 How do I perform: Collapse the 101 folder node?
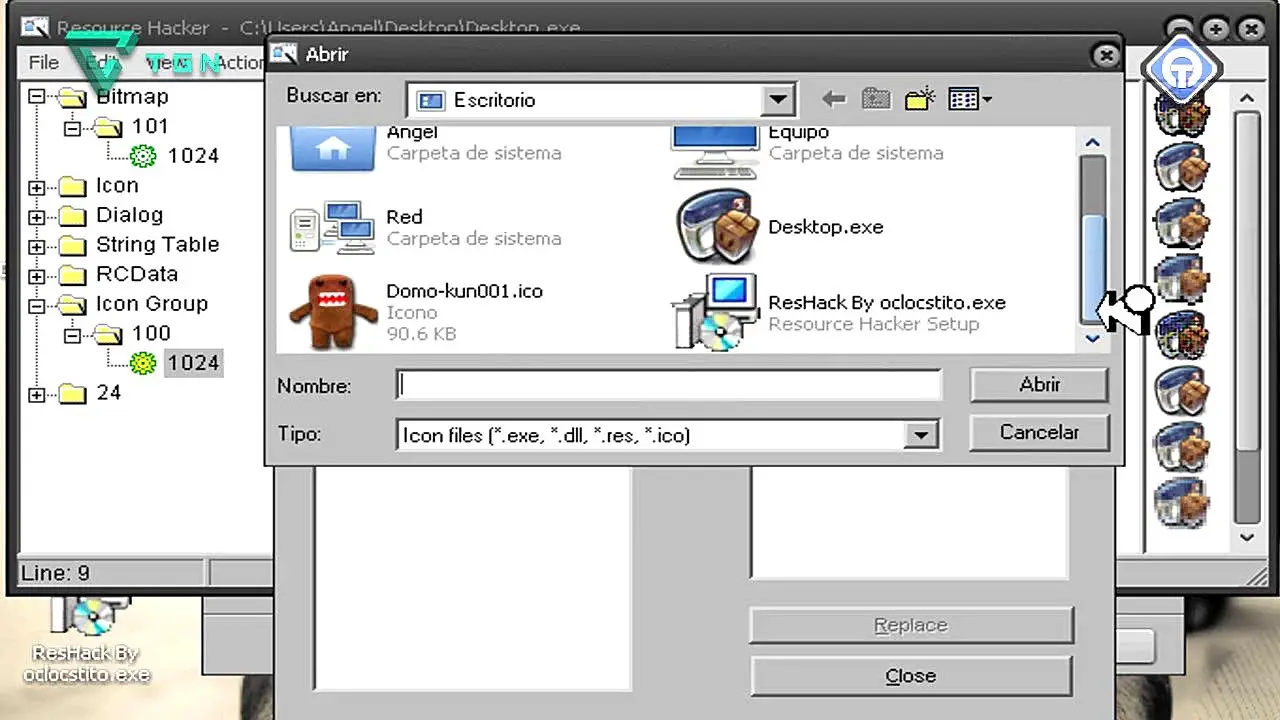tap(72, 127)
